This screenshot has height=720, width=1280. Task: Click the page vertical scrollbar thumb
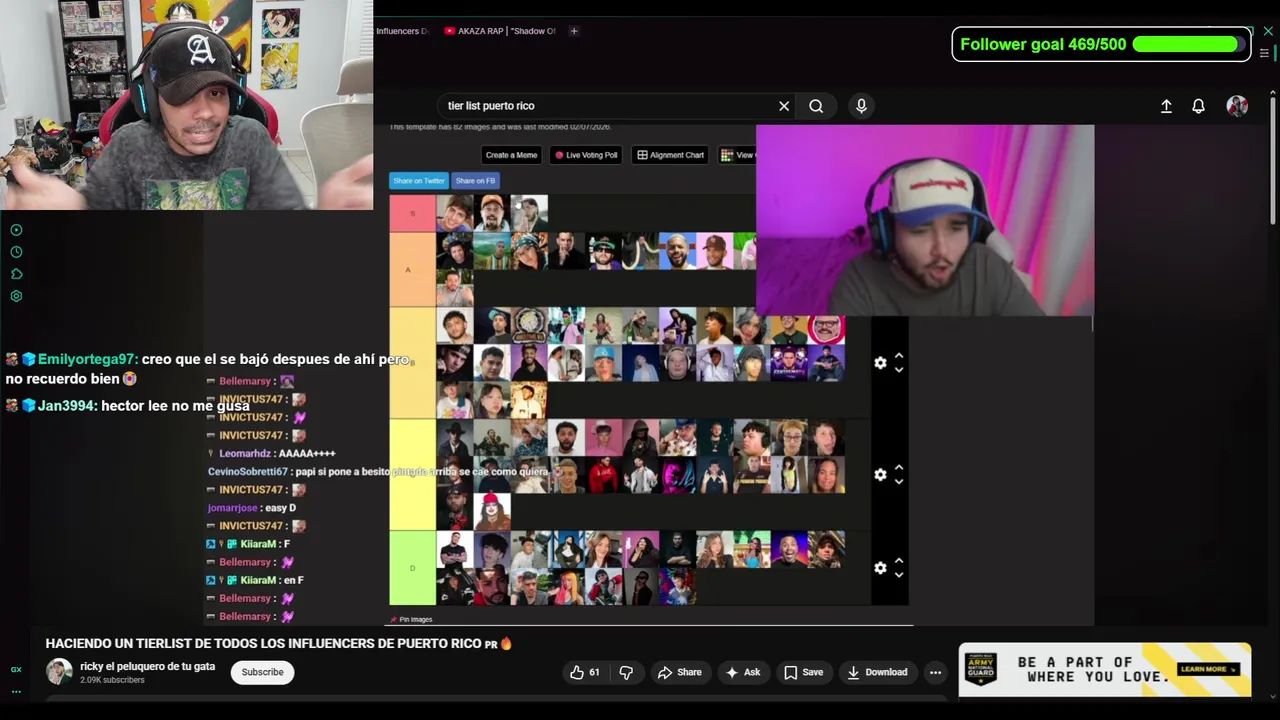pyautogui.click(x=1271, y=160)
